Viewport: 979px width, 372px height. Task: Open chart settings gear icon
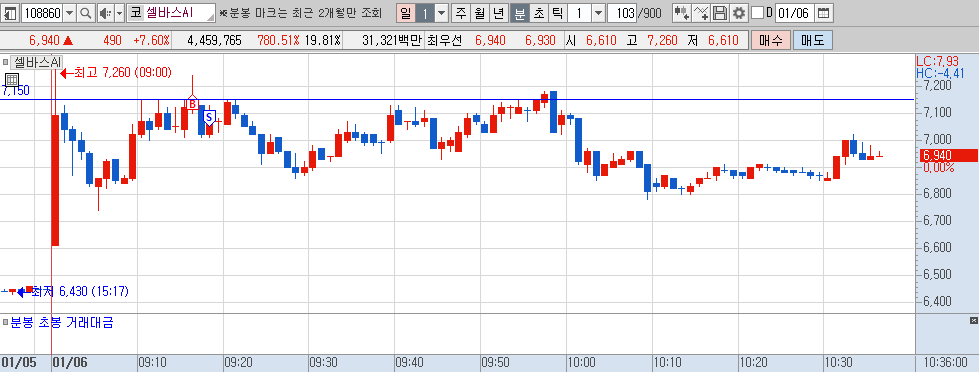(739, 12)
